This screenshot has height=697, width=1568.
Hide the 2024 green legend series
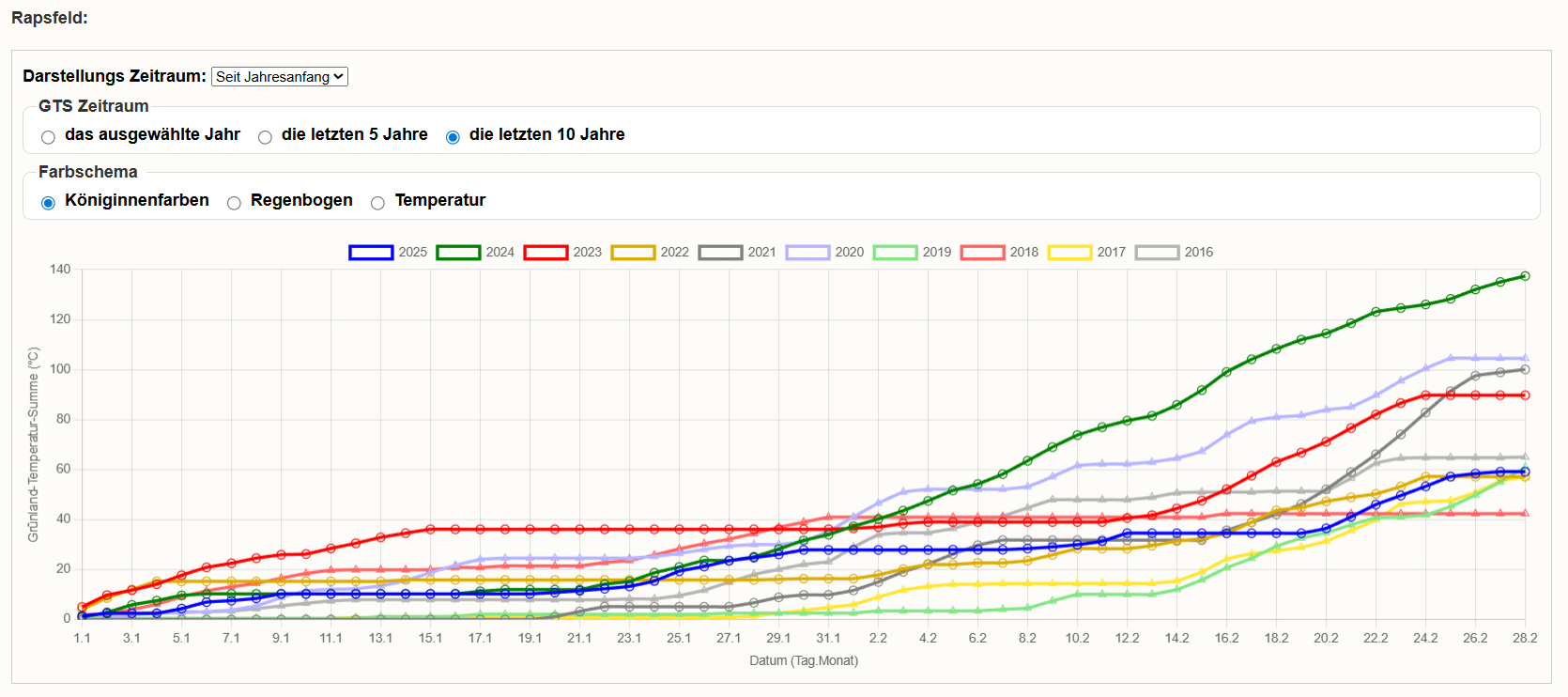point(458,253)
